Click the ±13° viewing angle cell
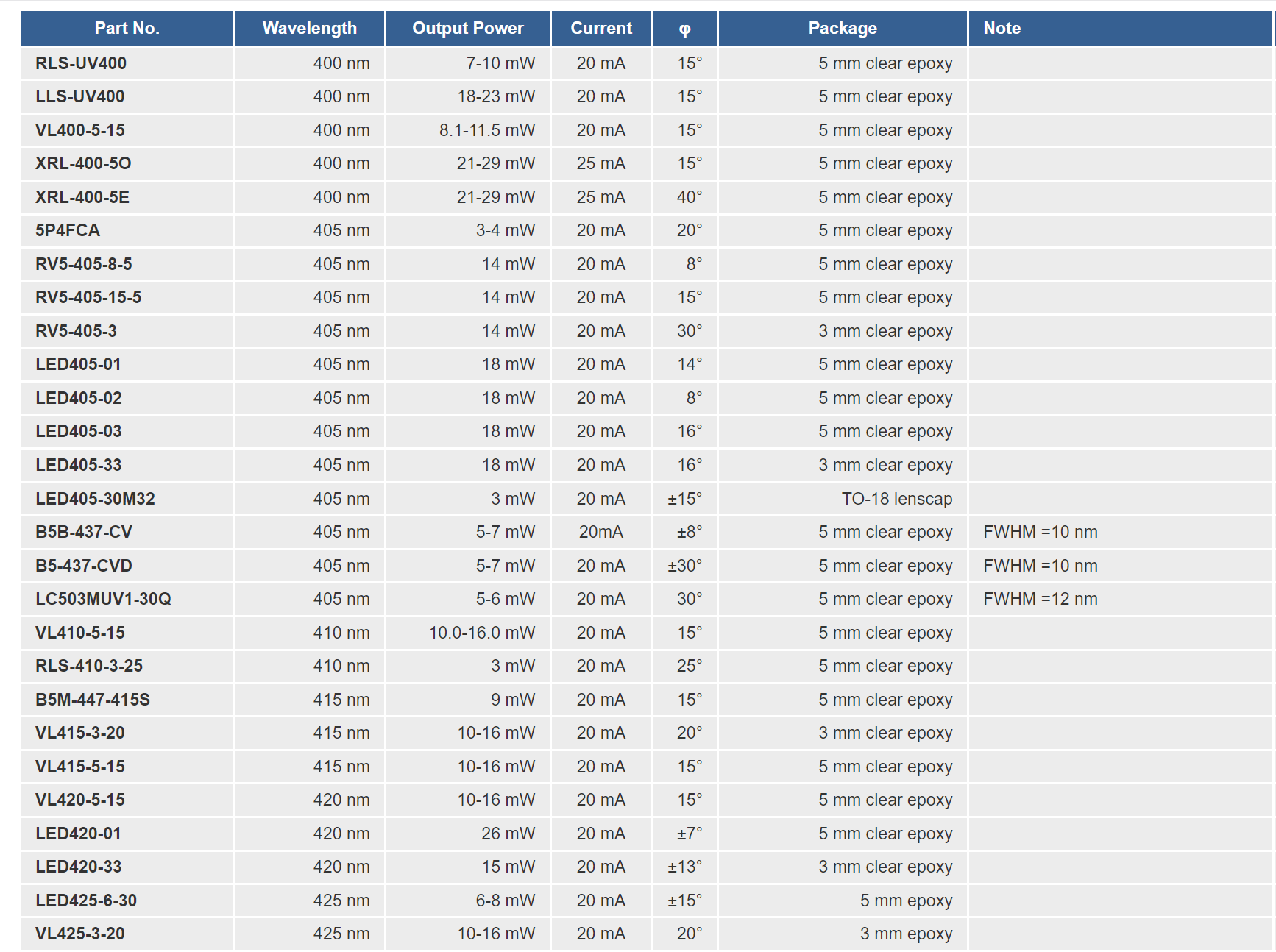 (x=685, y=867)
